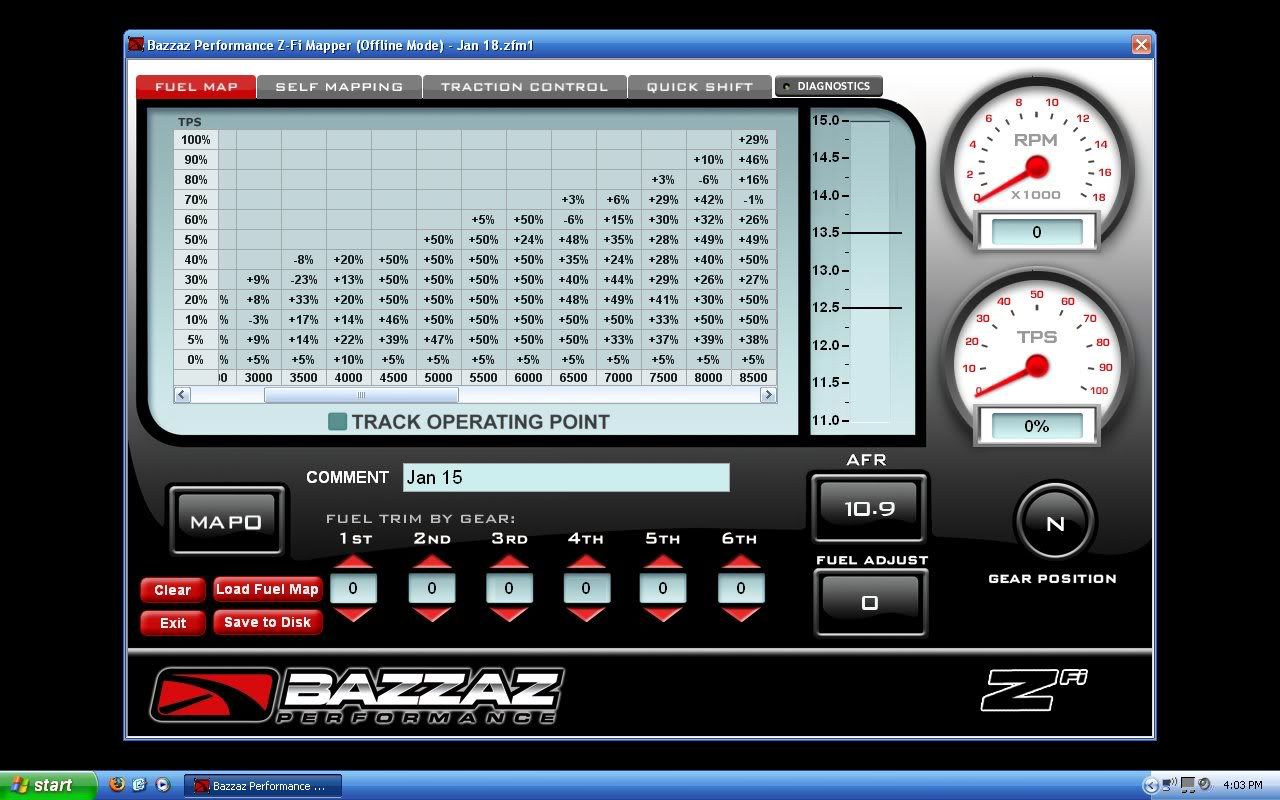Select the +42% cell at 70% TPS, 8000 RPM
Viewport: 1280px width, 800px height.
(x=708, y=200)
